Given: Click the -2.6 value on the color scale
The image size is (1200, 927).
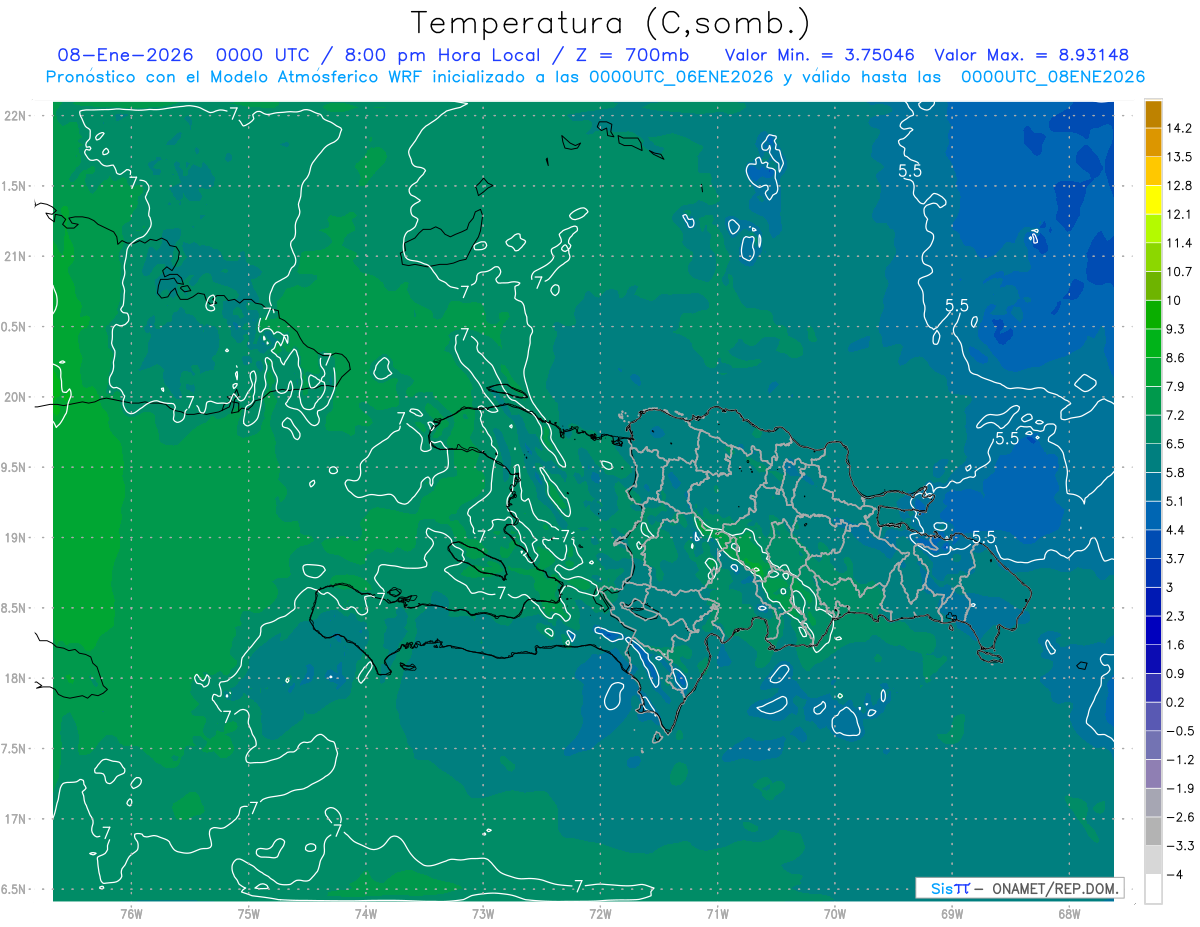Looking at the screenshot, I should pyautogui.click(x=1179, y=817).
